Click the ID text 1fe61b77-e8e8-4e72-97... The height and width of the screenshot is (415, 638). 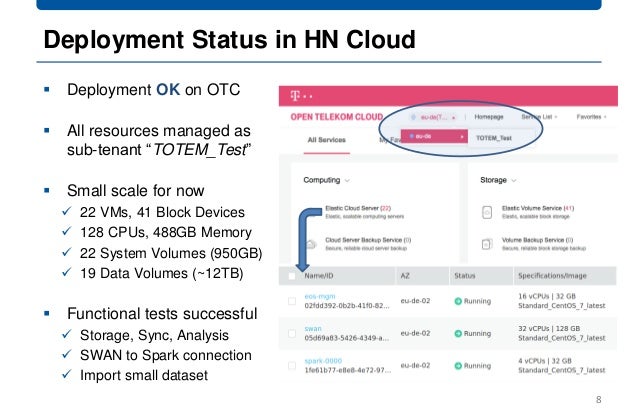pyautogui.click(x=347, y=370)
